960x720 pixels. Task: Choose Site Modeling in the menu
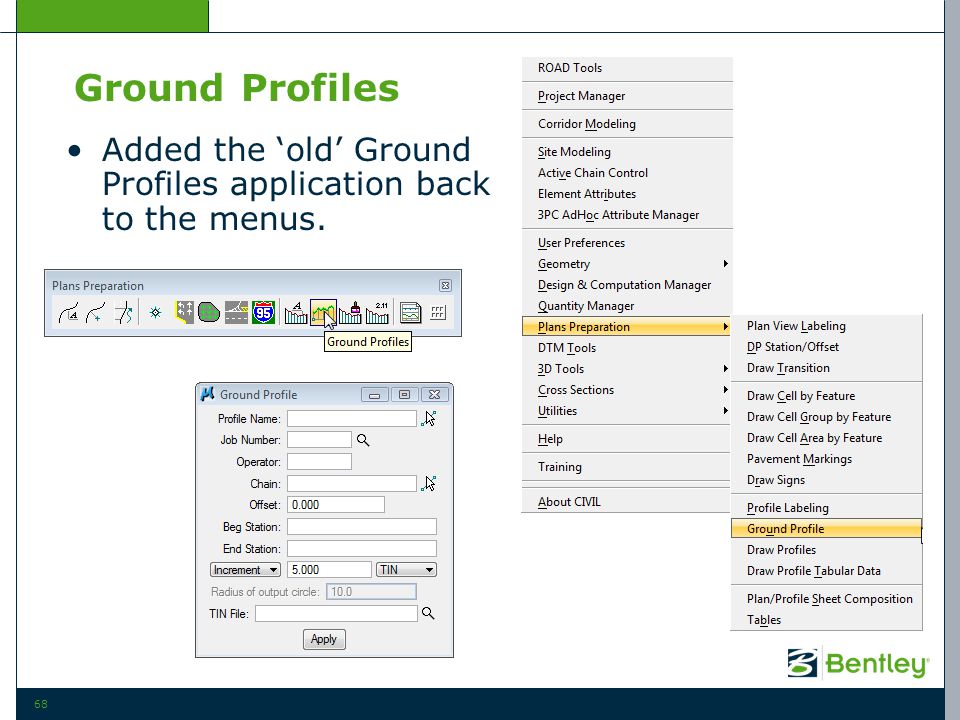627,152
